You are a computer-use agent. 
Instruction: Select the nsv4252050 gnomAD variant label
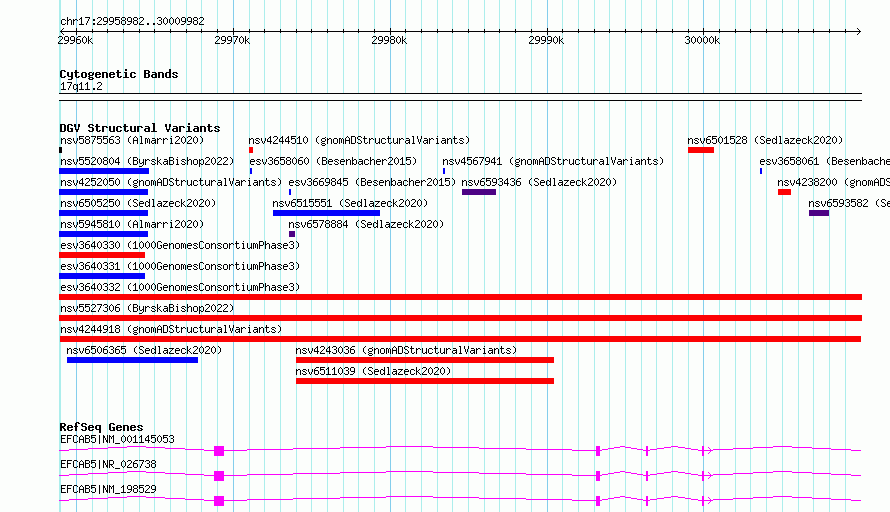pyautogui.click(x=171, y=182)
